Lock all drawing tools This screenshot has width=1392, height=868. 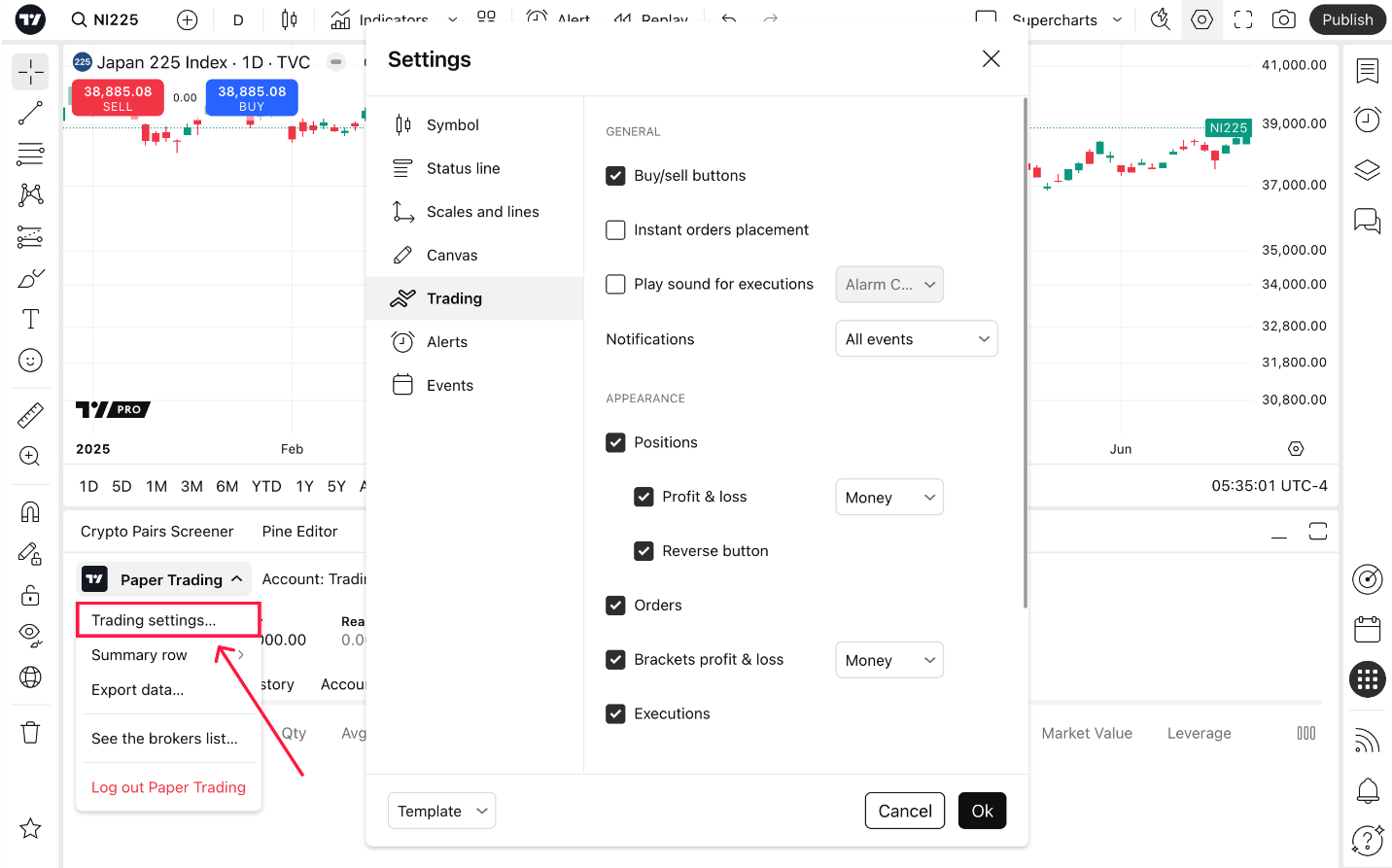pyautogui.click(x=30, y=595)
